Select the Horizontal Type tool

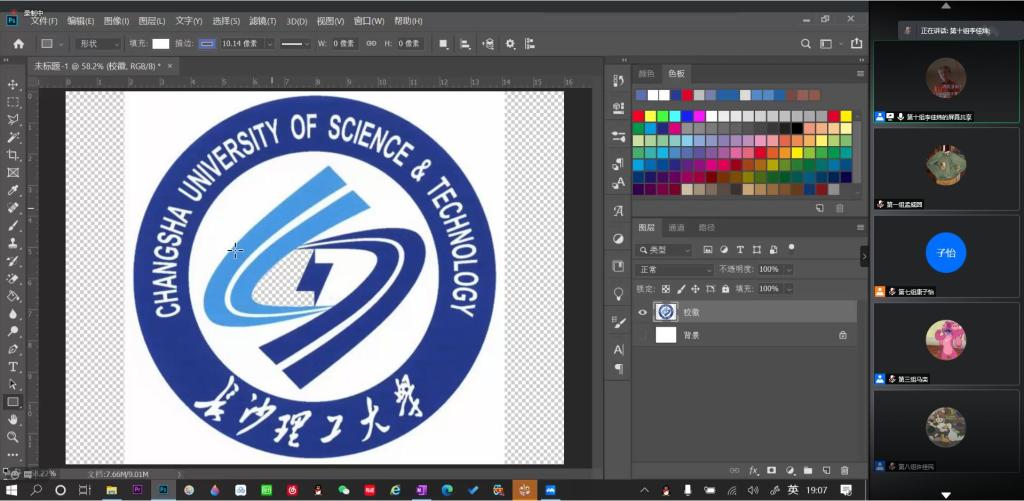[13, 367]
